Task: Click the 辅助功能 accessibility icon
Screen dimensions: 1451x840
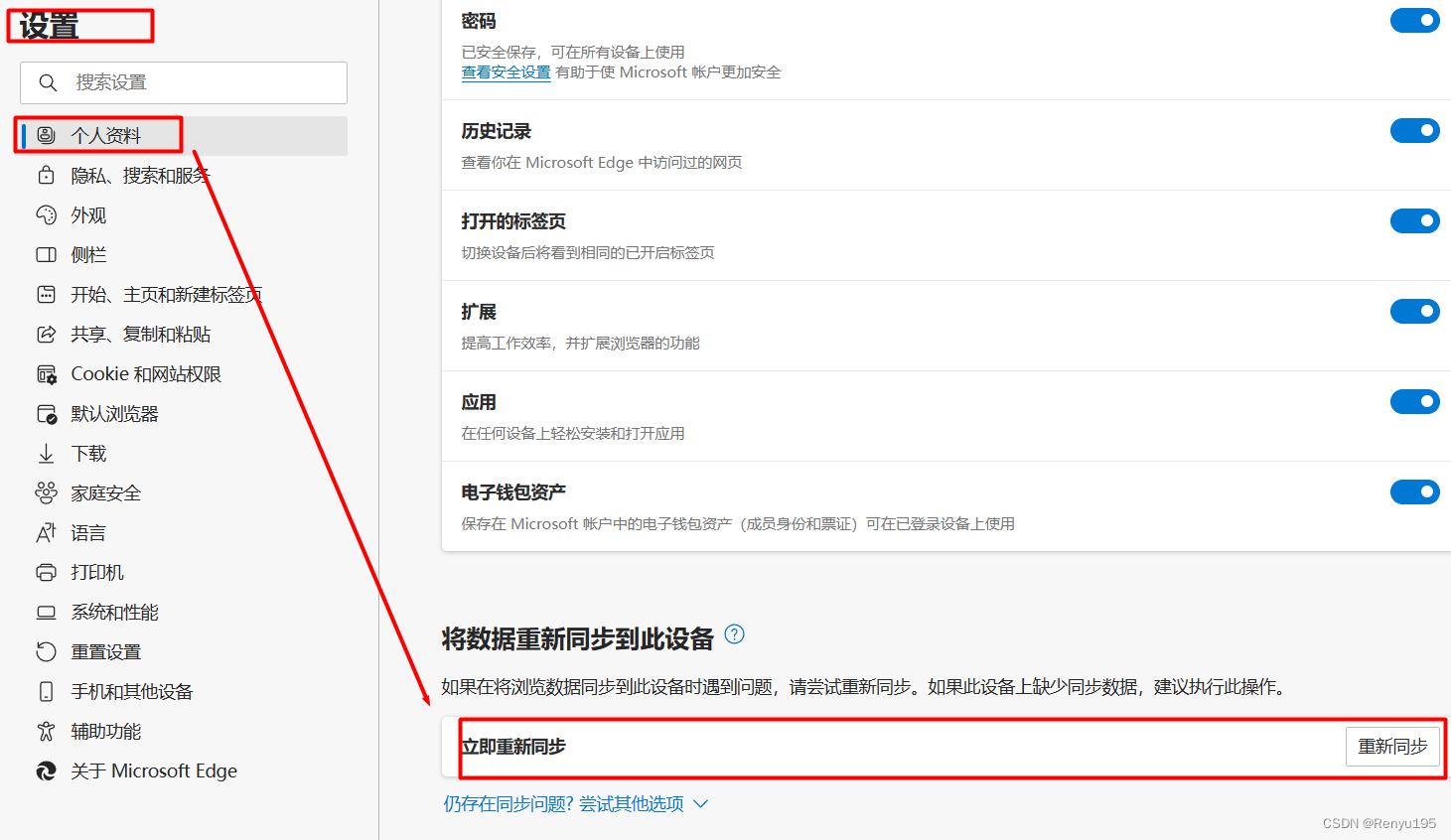Action: (46, 732)
